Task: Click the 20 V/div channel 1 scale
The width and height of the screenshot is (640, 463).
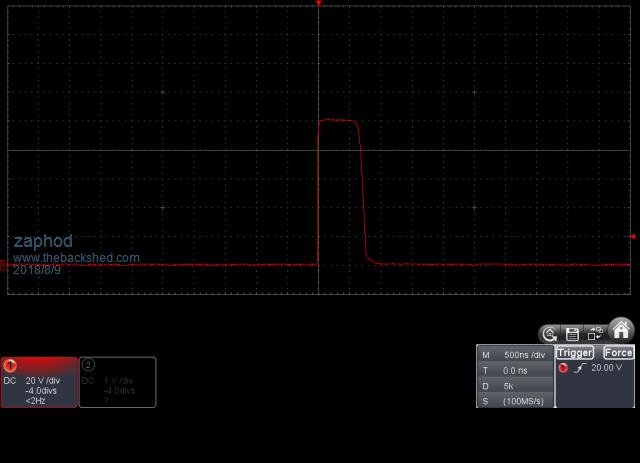Action: click(x=42, y=381)
